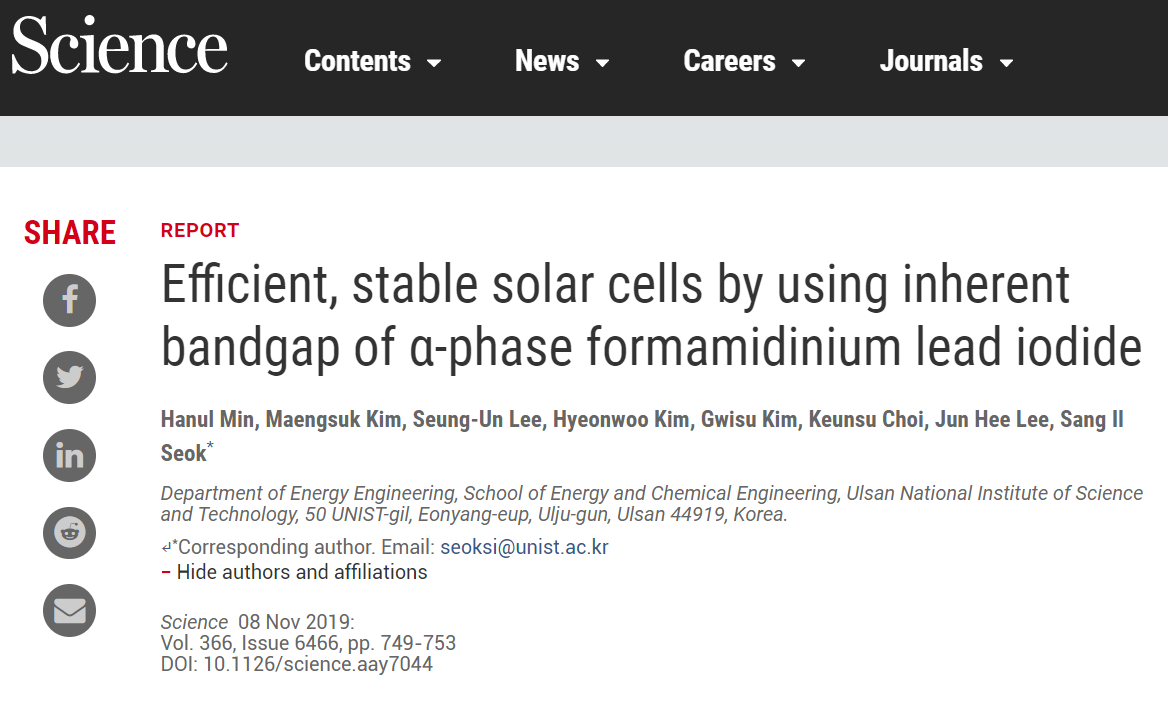The width and height of the screenshot is (1168, 712).
Task: Expand the Journals dropdown menu
Action: point(946,61)
